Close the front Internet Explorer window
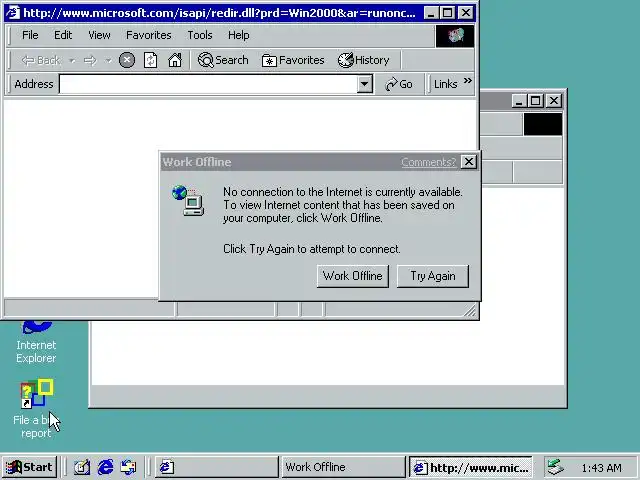This screenshot has height=480, width=640. pos(466,13)
